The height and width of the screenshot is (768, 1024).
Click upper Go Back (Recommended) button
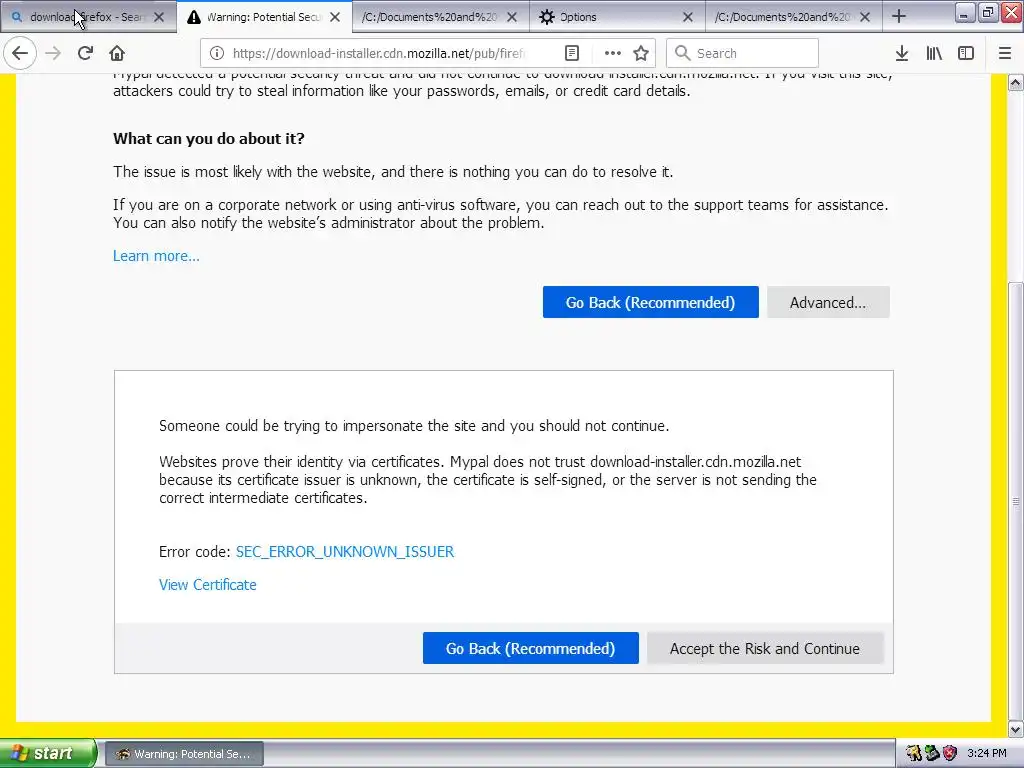[x=650, y=302]
